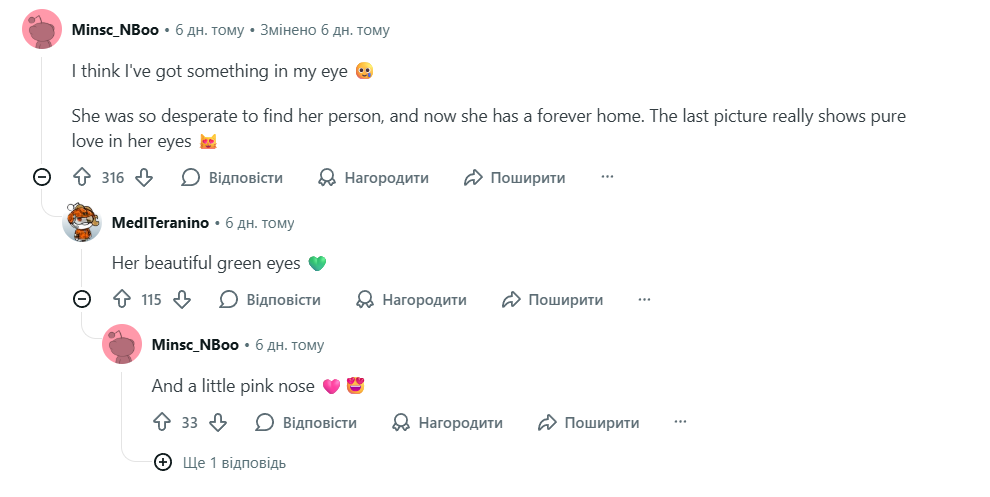The image size is (990, 497).
Task: Upvote MedITeranino's green eyes comment
Action: 122,299
